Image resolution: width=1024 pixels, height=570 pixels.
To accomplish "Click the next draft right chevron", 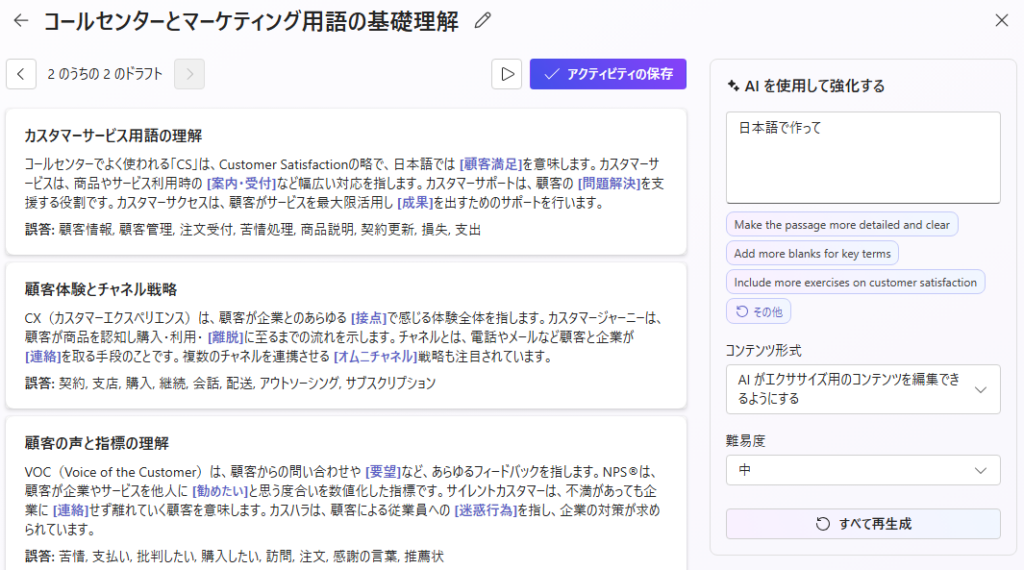I will pos(189,74).
